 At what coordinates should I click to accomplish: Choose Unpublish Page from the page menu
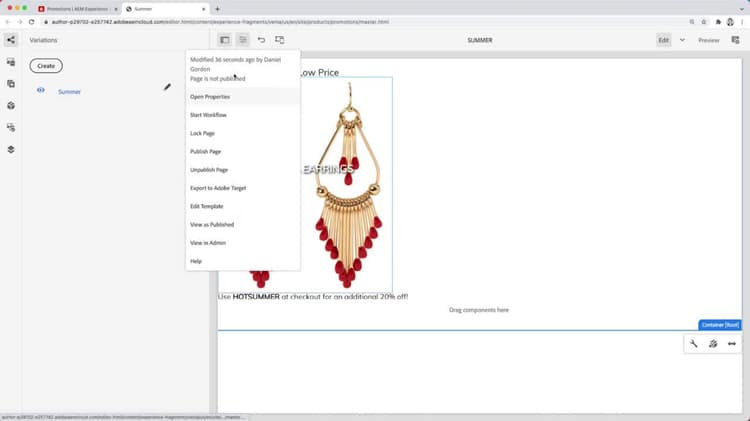[243, 170]
